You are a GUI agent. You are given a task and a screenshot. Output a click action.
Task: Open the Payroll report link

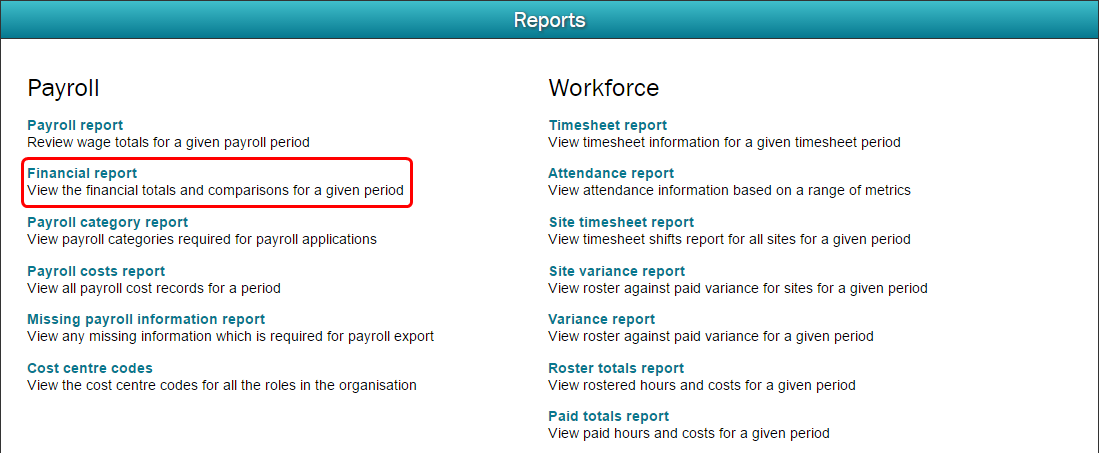tap(75, 126)
